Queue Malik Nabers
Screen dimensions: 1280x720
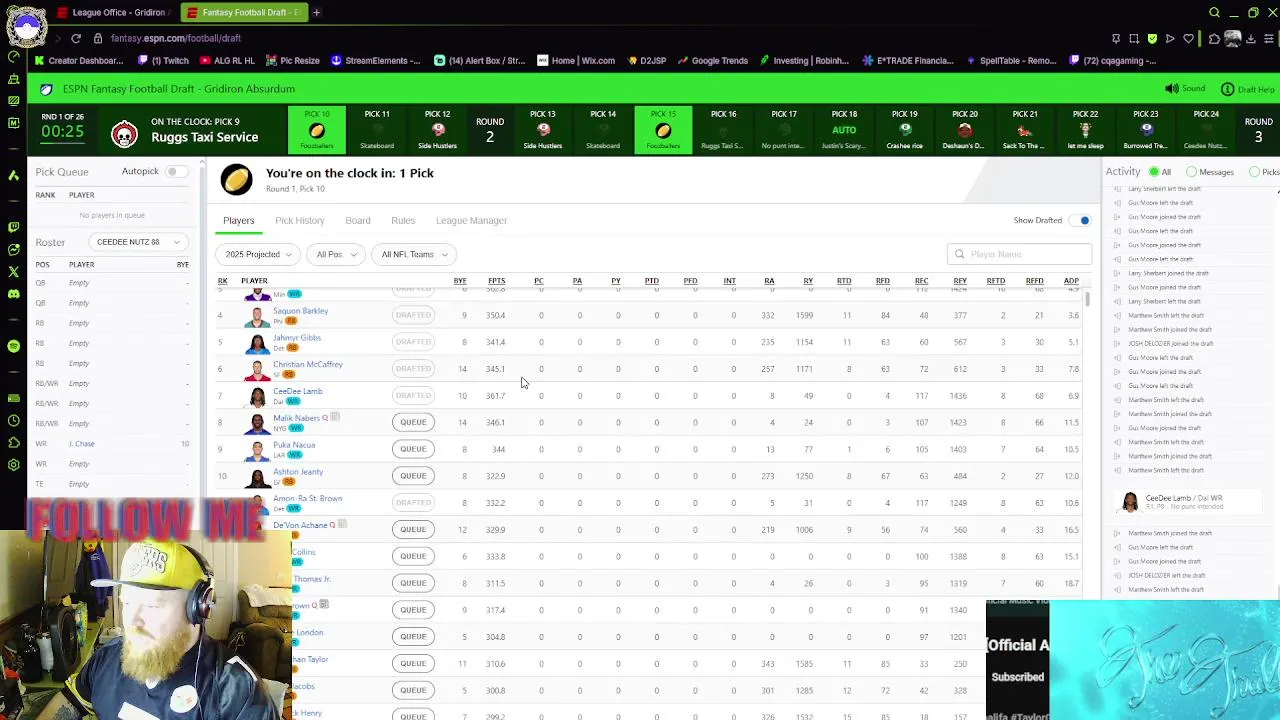click(413, 422)
